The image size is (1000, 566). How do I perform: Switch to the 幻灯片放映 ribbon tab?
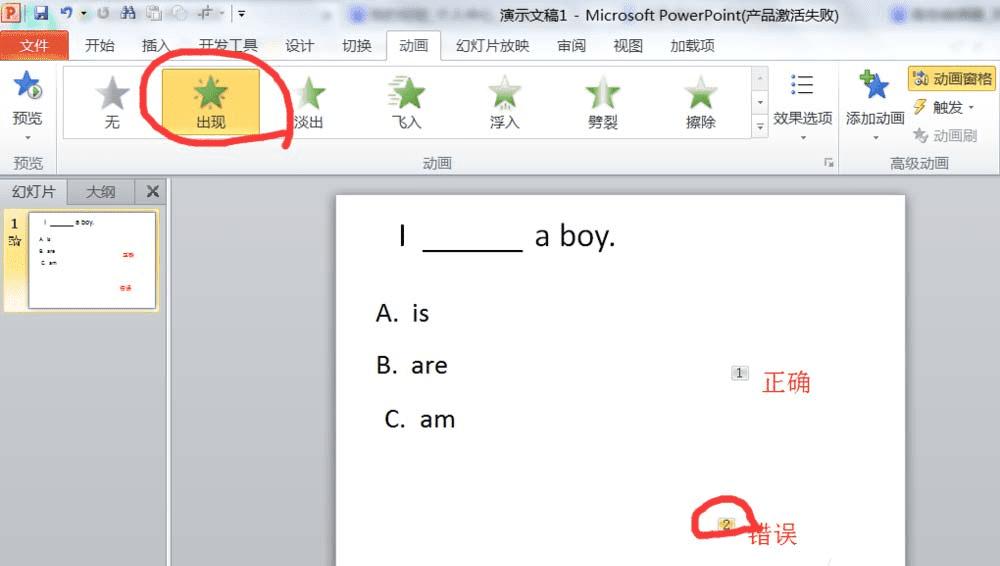[492, 45]
